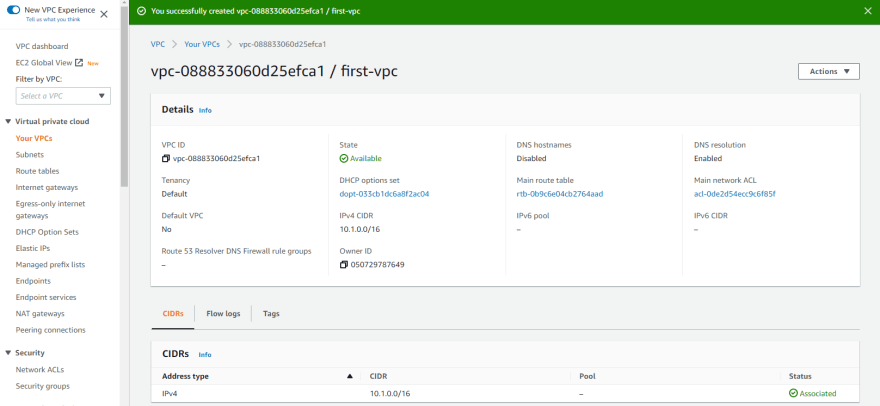Click the success checkmark icon in banner
The image size is (880, 406).
coord(141,11)
